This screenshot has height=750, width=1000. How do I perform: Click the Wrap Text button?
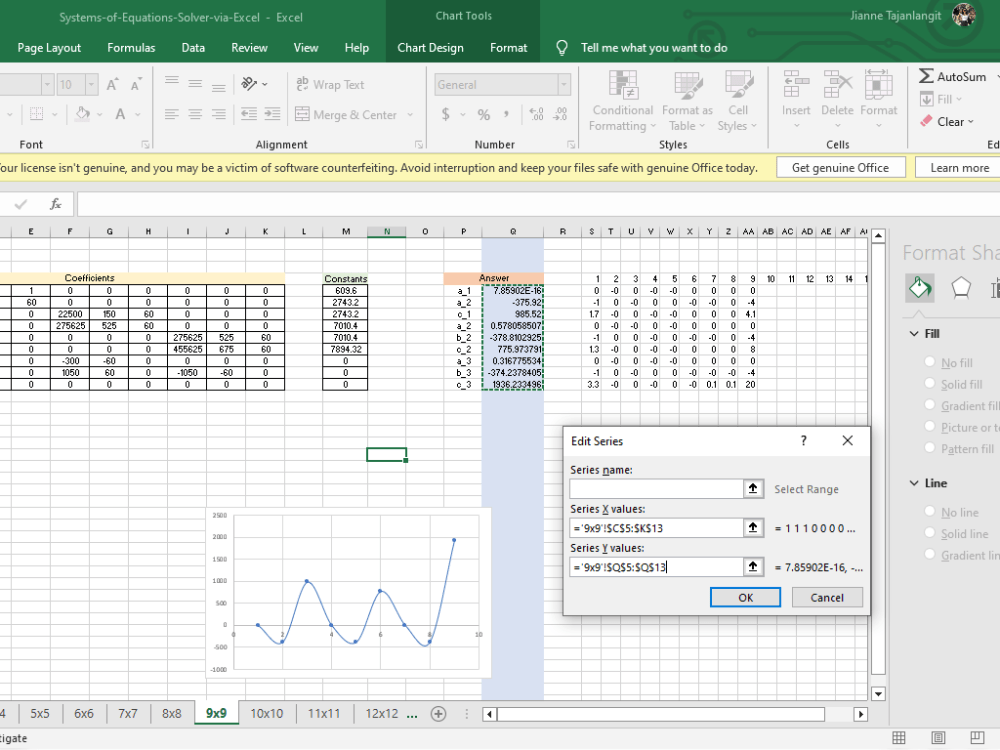click(x=330, y=84)
